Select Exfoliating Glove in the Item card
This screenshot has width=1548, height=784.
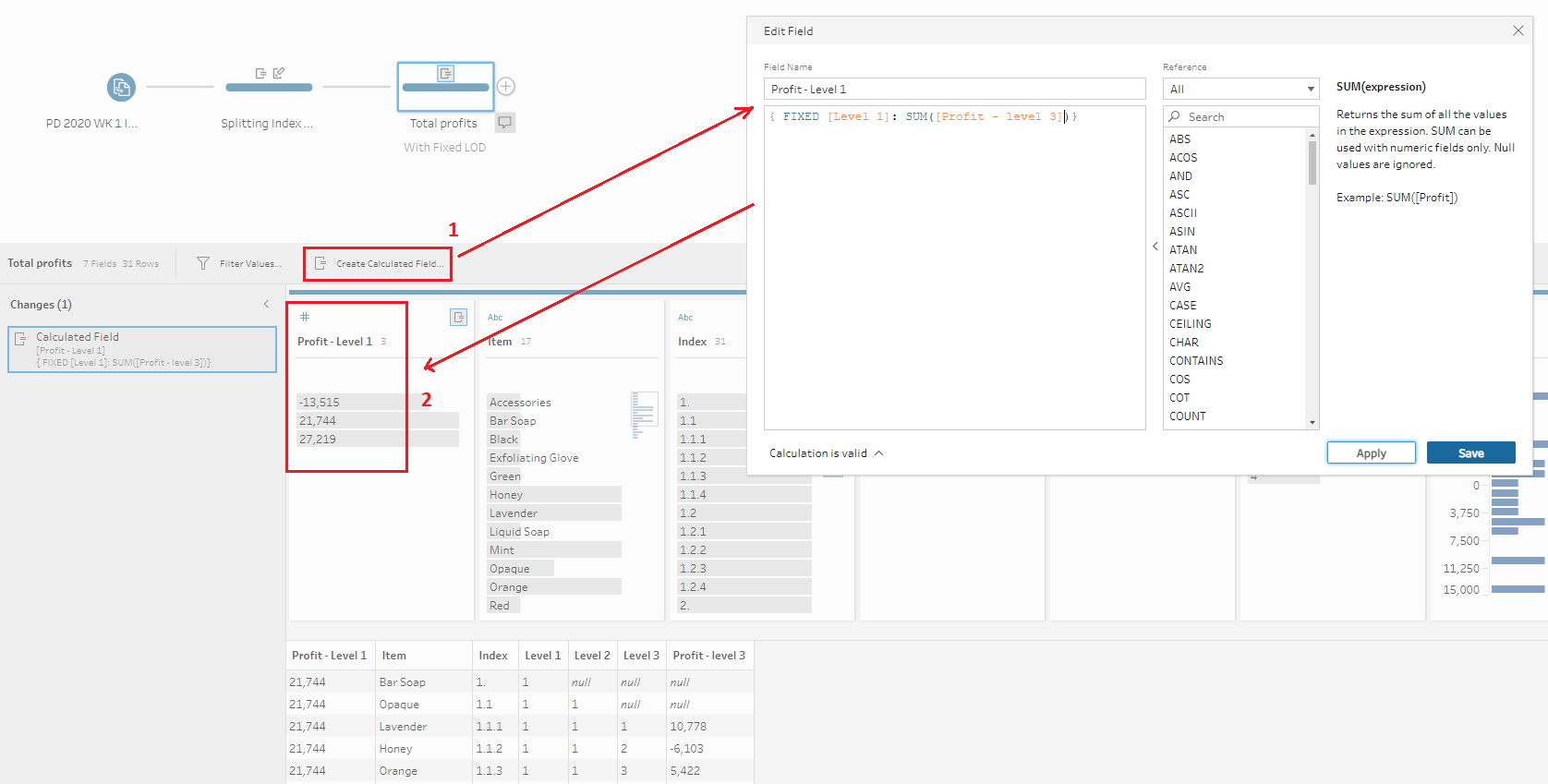click(534, 458)
